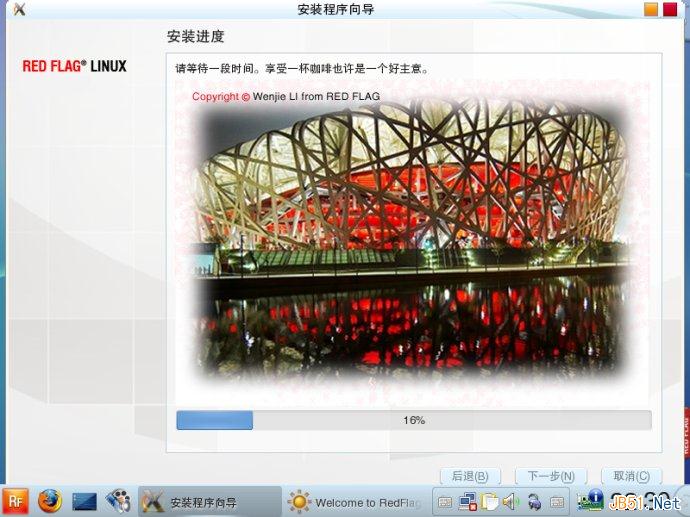Click the volume speaker tray icon

(x=511, y=502)
